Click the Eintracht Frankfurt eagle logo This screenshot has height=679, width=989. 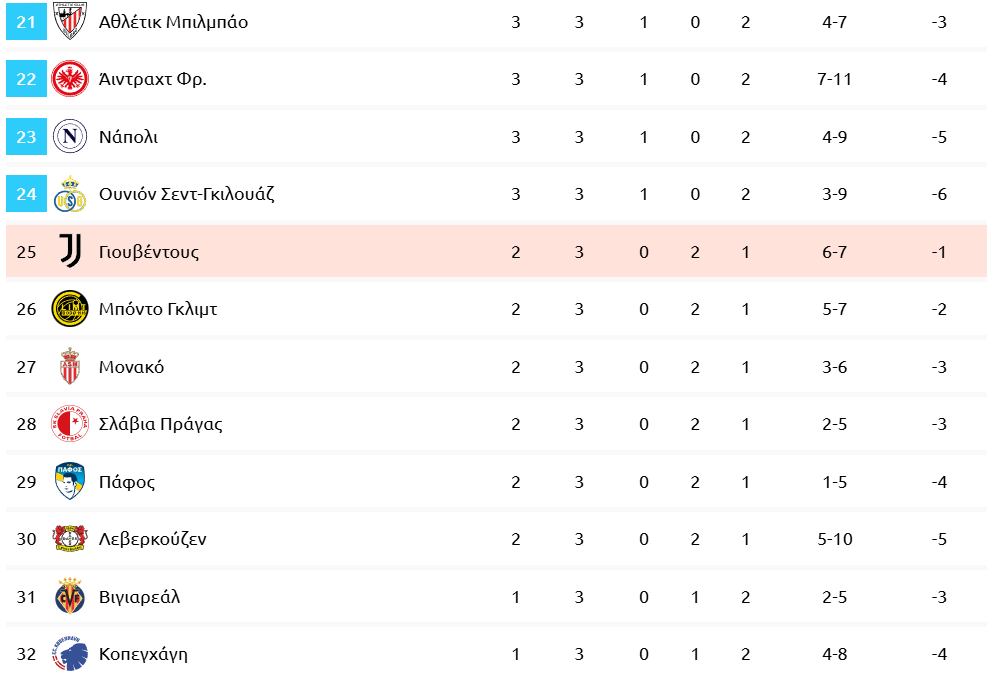(x=70, y=79)
